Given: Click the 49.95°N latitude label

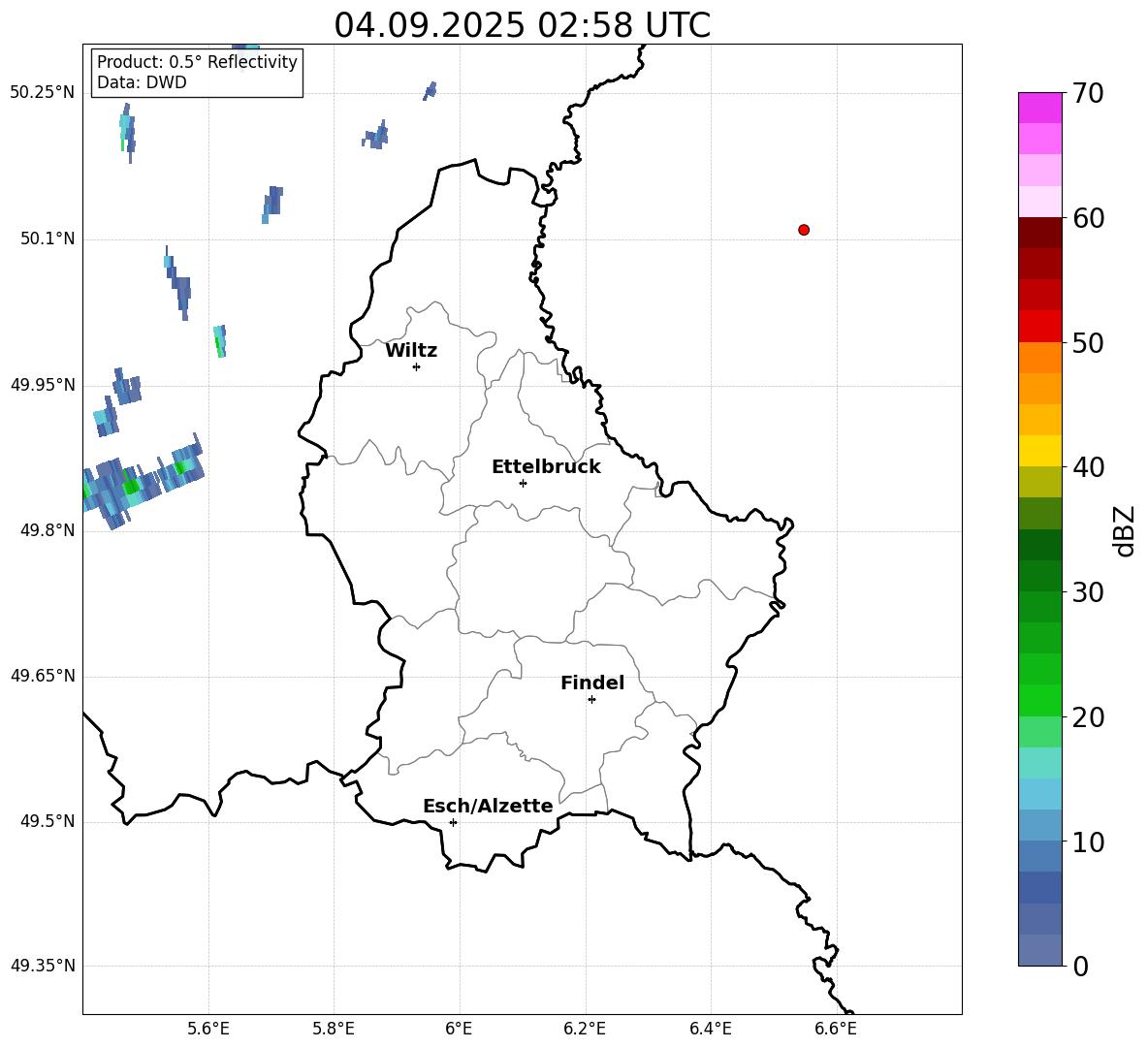Looking at the screenshot, I should pyautogui.click(x=43, y=385).
